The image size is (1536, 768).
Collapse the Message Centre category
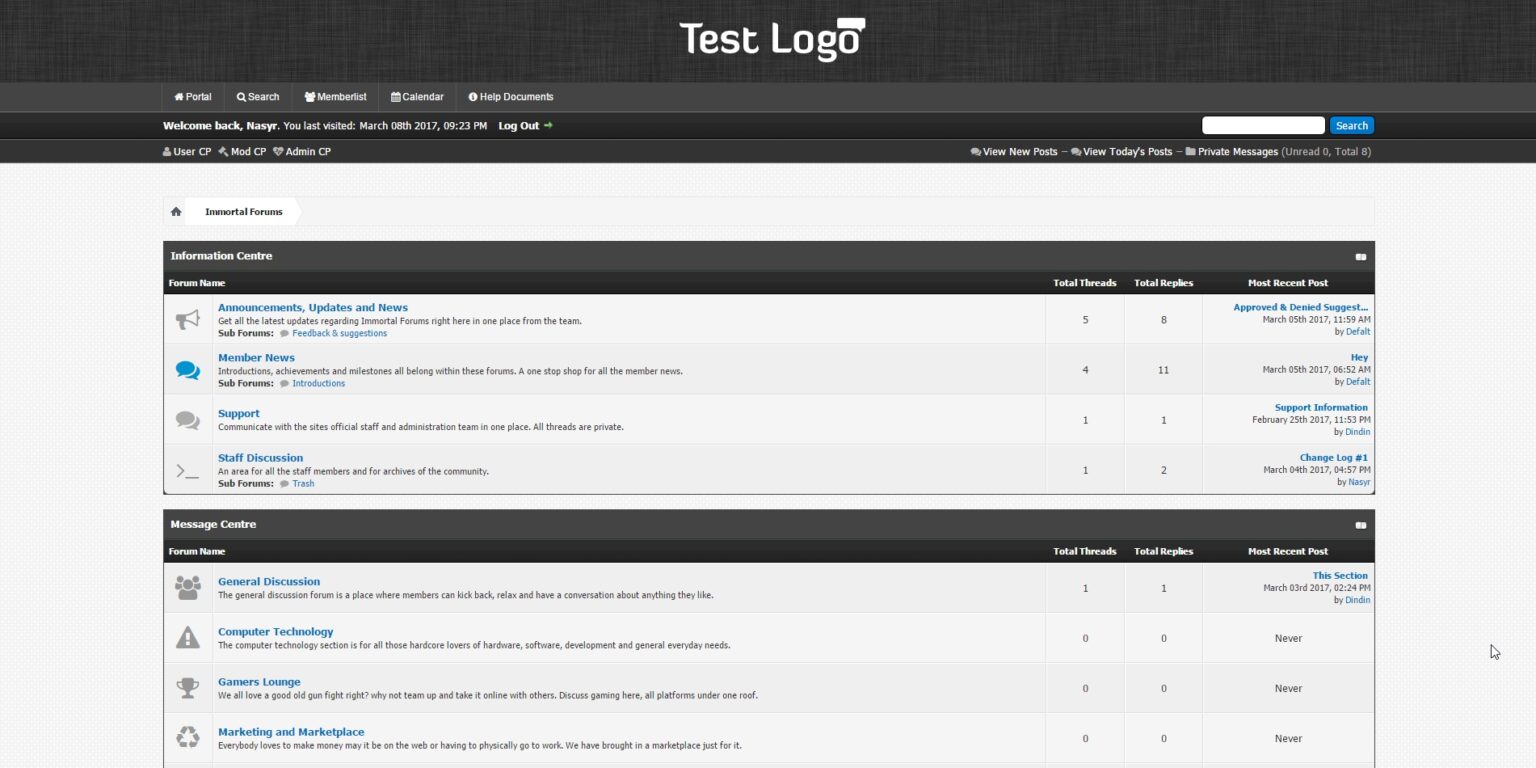click(x=1360, y=524)
